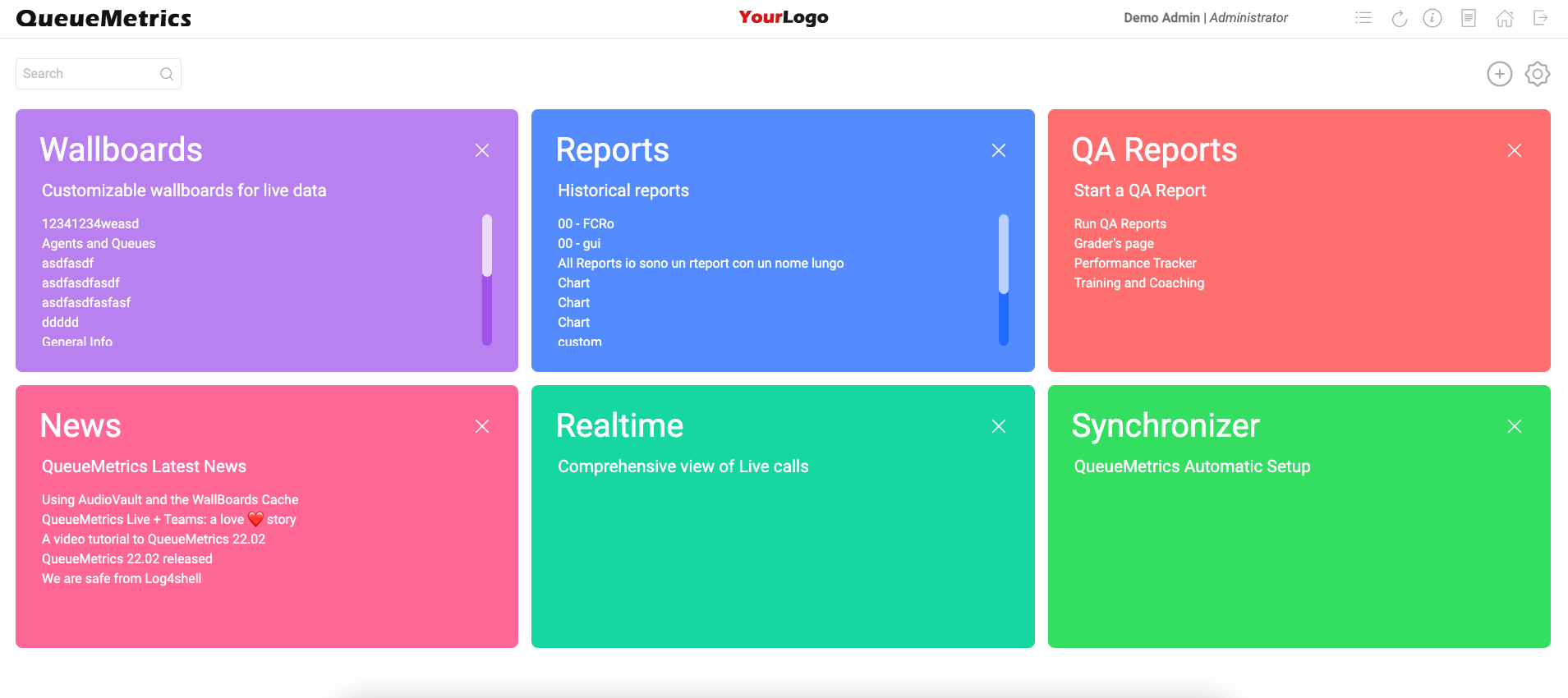Image resolution: width=1568 pixels, height=698 pixels.
Task: Click the YourLogo image in header
Action: click(784, 17)
